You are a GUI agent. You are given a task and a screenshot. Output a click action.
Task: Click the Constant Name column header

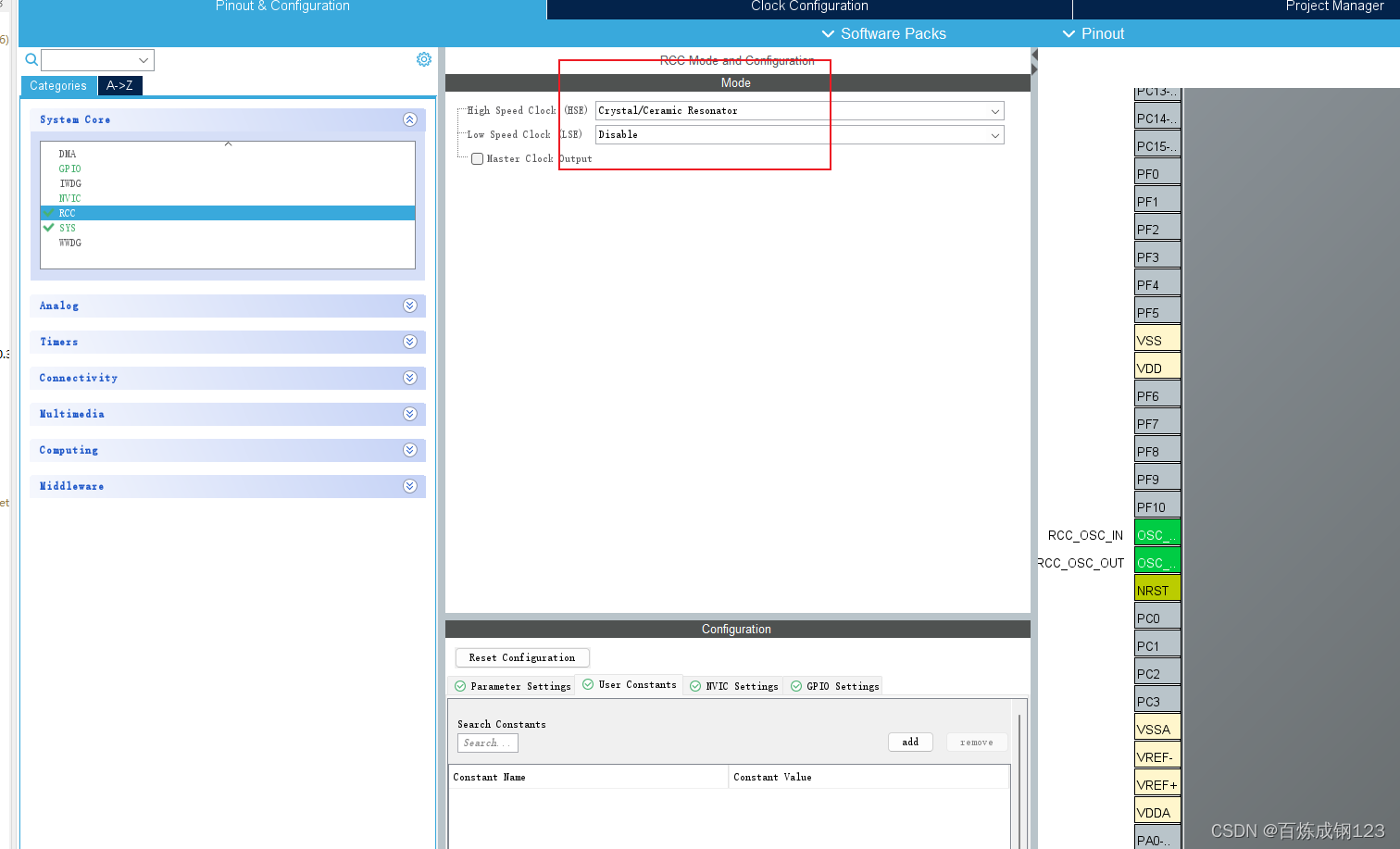pos(589,777)
